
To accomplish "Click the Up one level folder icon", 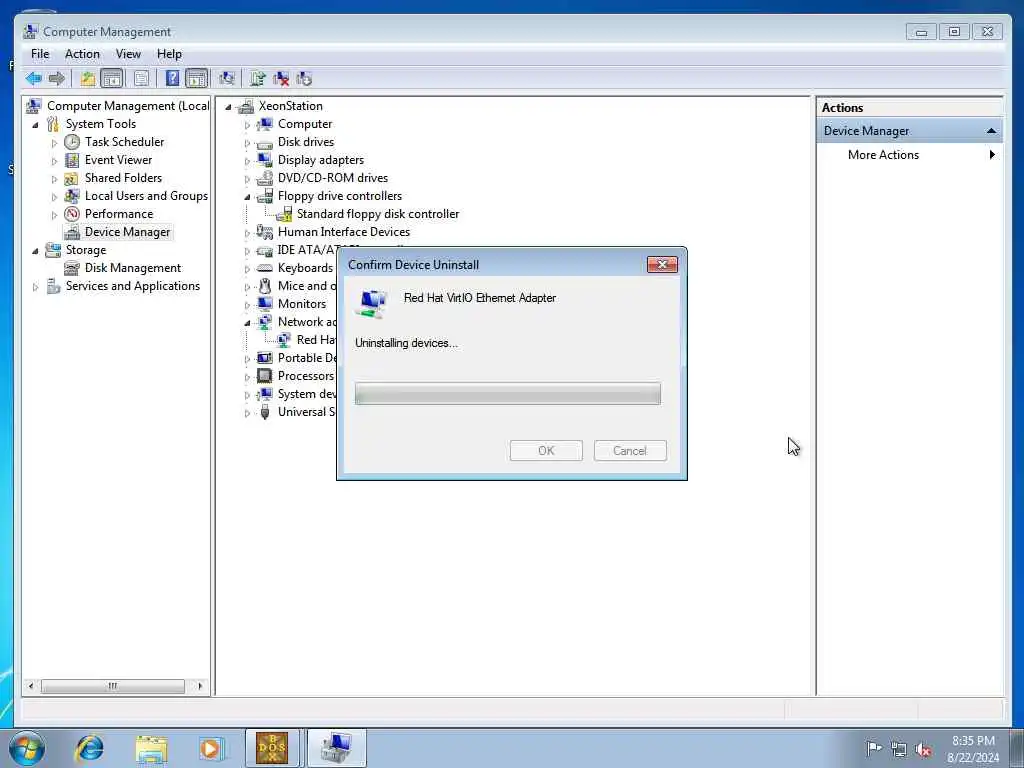I will 88,79.
